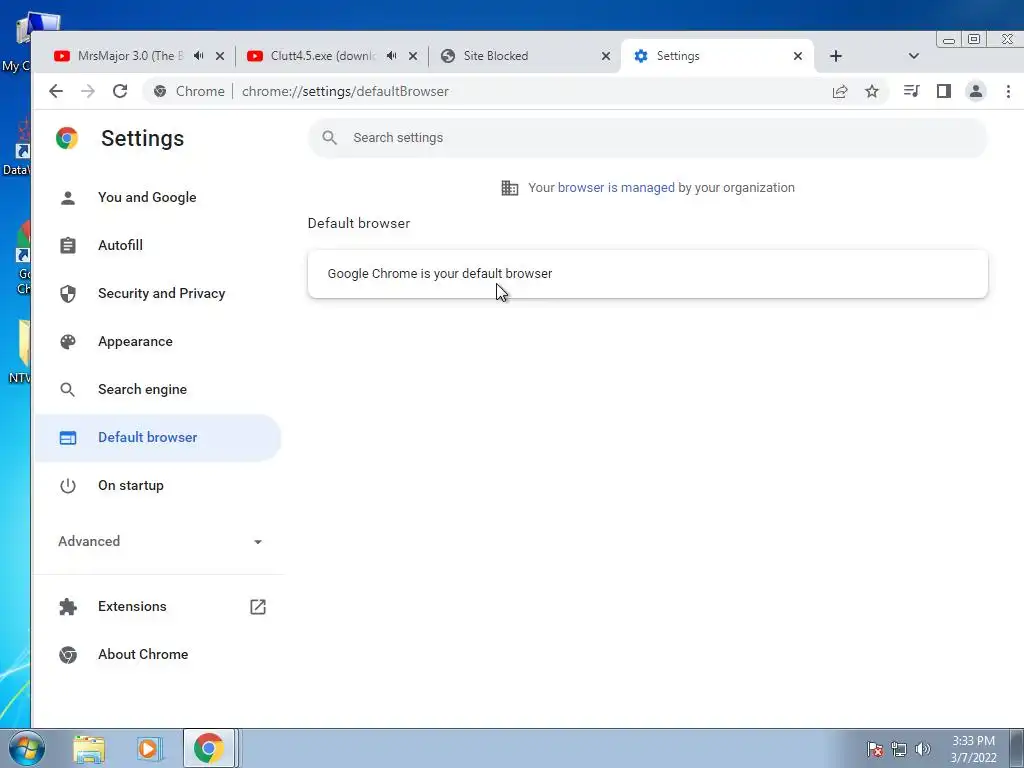
Task: Go back using the browser back arrow
Action: [x=56, y=91]
